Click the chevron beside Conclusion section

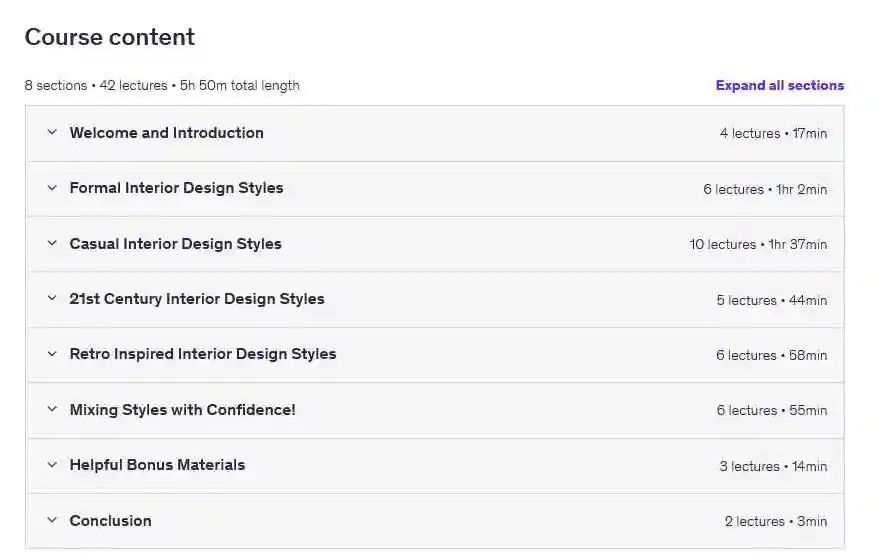coord(52,521)
